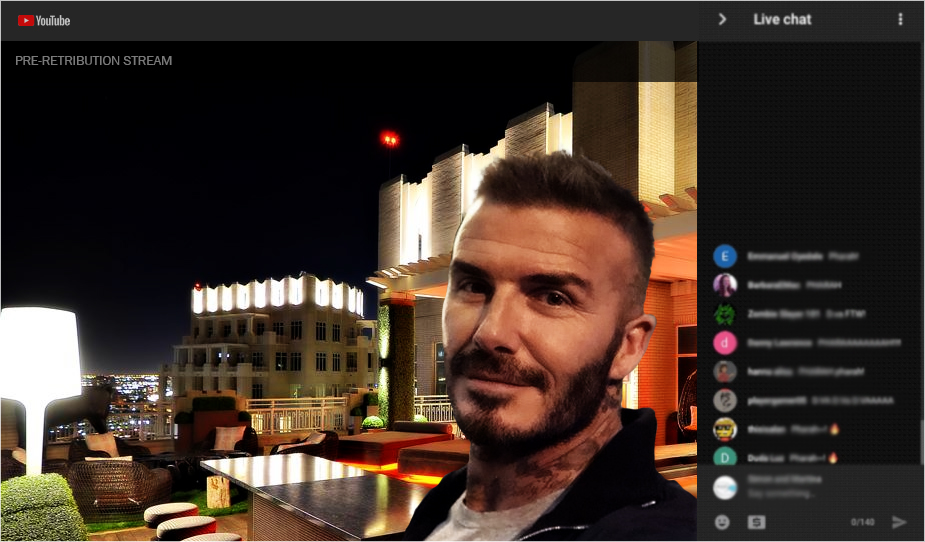Open Zombie Slayer 181's green monster avatar

coord(725,314)
